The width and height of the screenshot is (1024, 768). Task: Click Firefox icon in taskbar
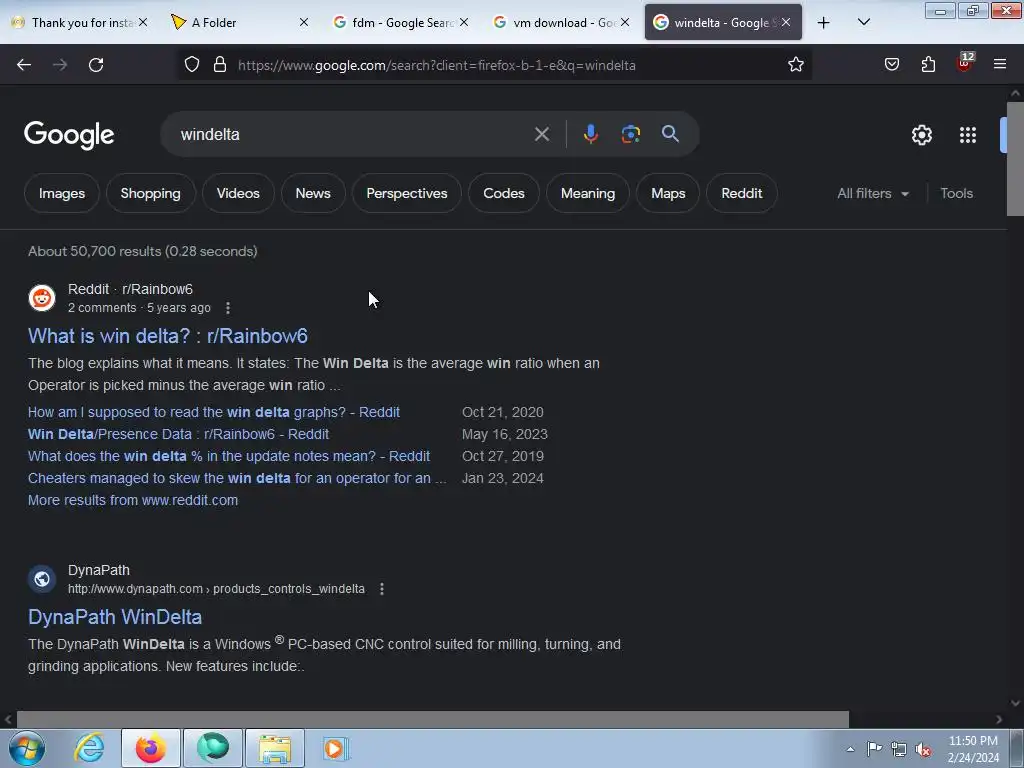(151, 748)
